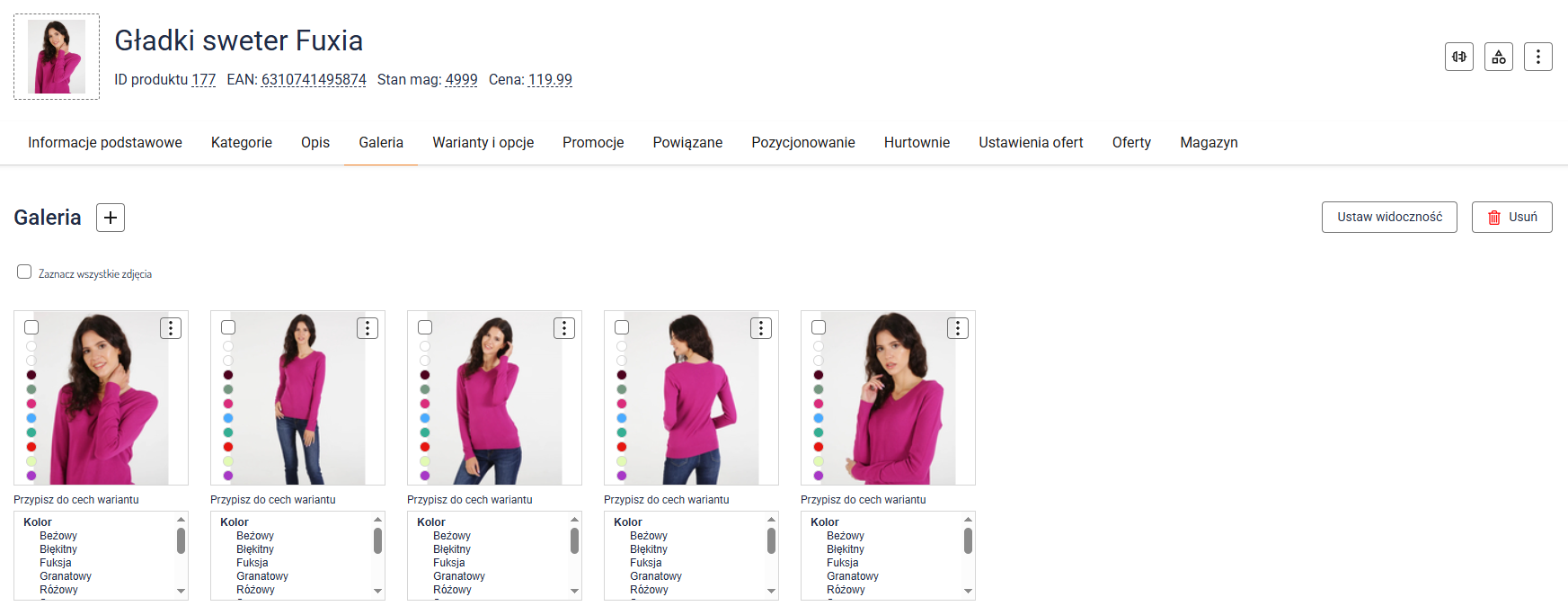Click the red color dot on first photo
Screen dimensions: 1568x615
(31, 447)
